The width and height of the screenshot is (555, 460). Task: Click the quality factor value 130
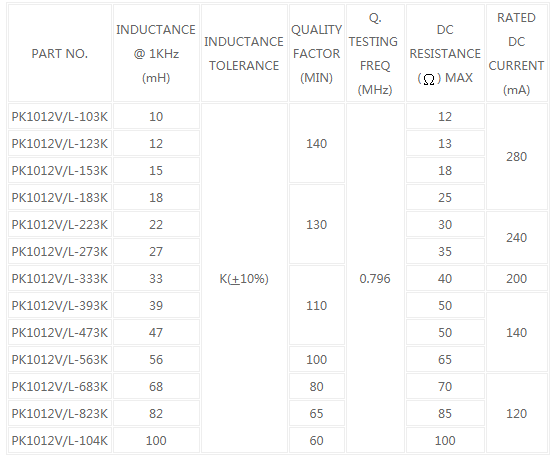[317, 224]
